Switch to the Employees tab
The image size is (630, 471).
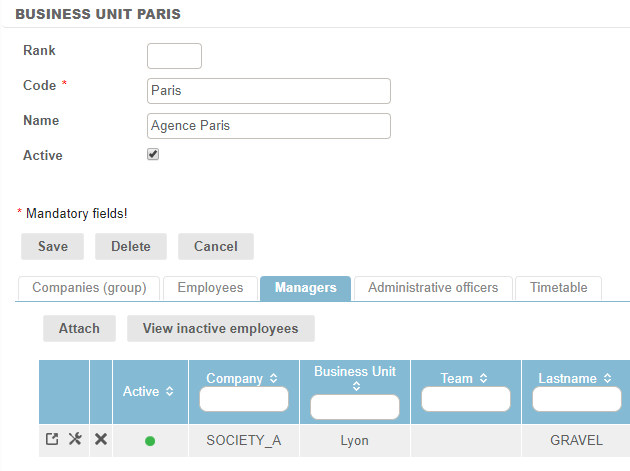tap(210, 288)
